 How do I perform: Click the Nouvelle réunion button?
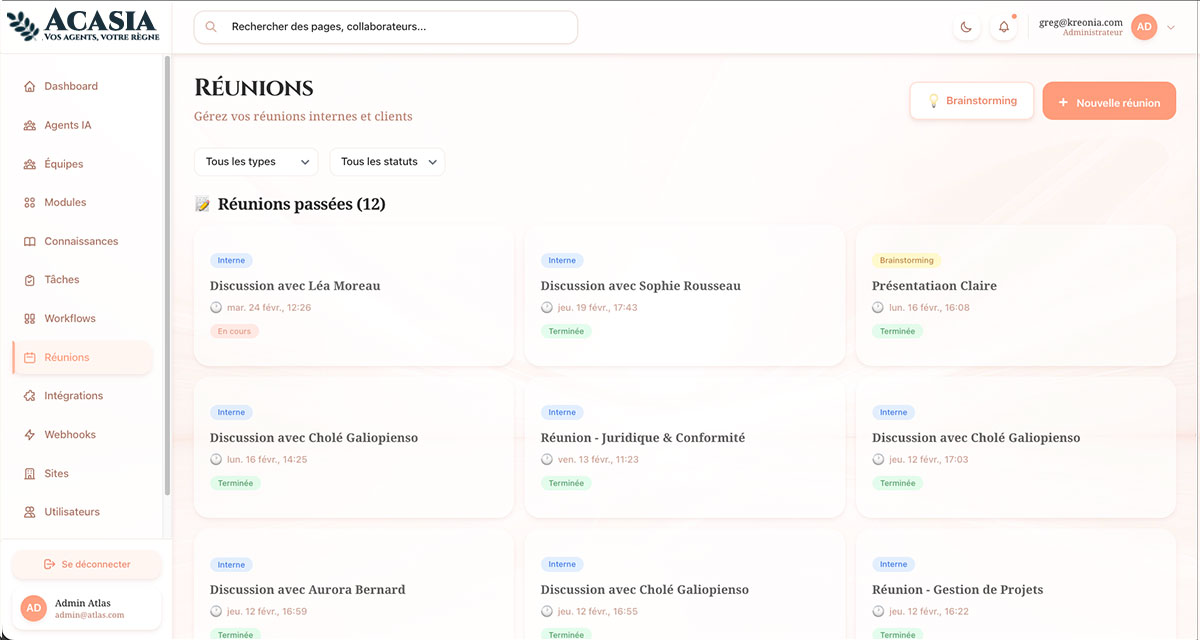pos(1109,101)
